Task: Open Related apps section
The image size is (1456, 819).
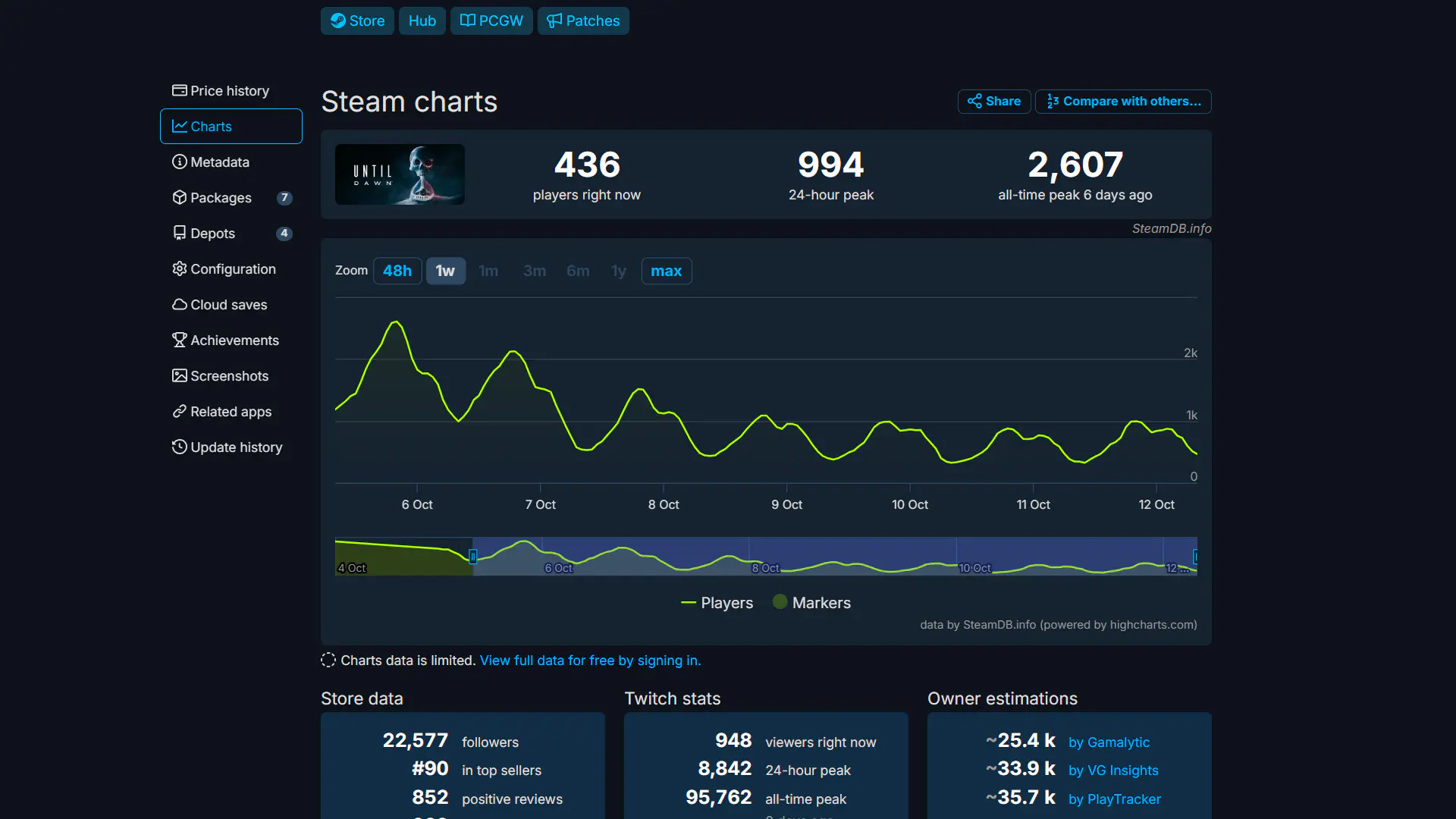Action: click(231, 411)
